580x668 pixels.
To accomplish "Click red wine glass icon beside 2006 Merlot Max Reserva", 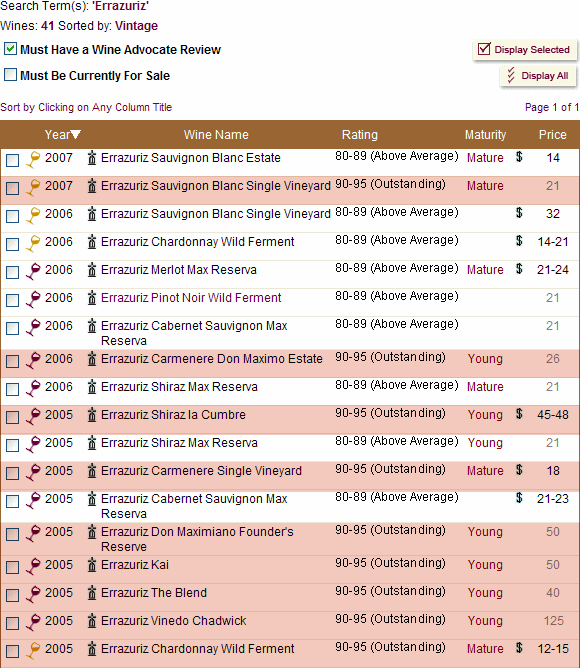I will [33, 271].
